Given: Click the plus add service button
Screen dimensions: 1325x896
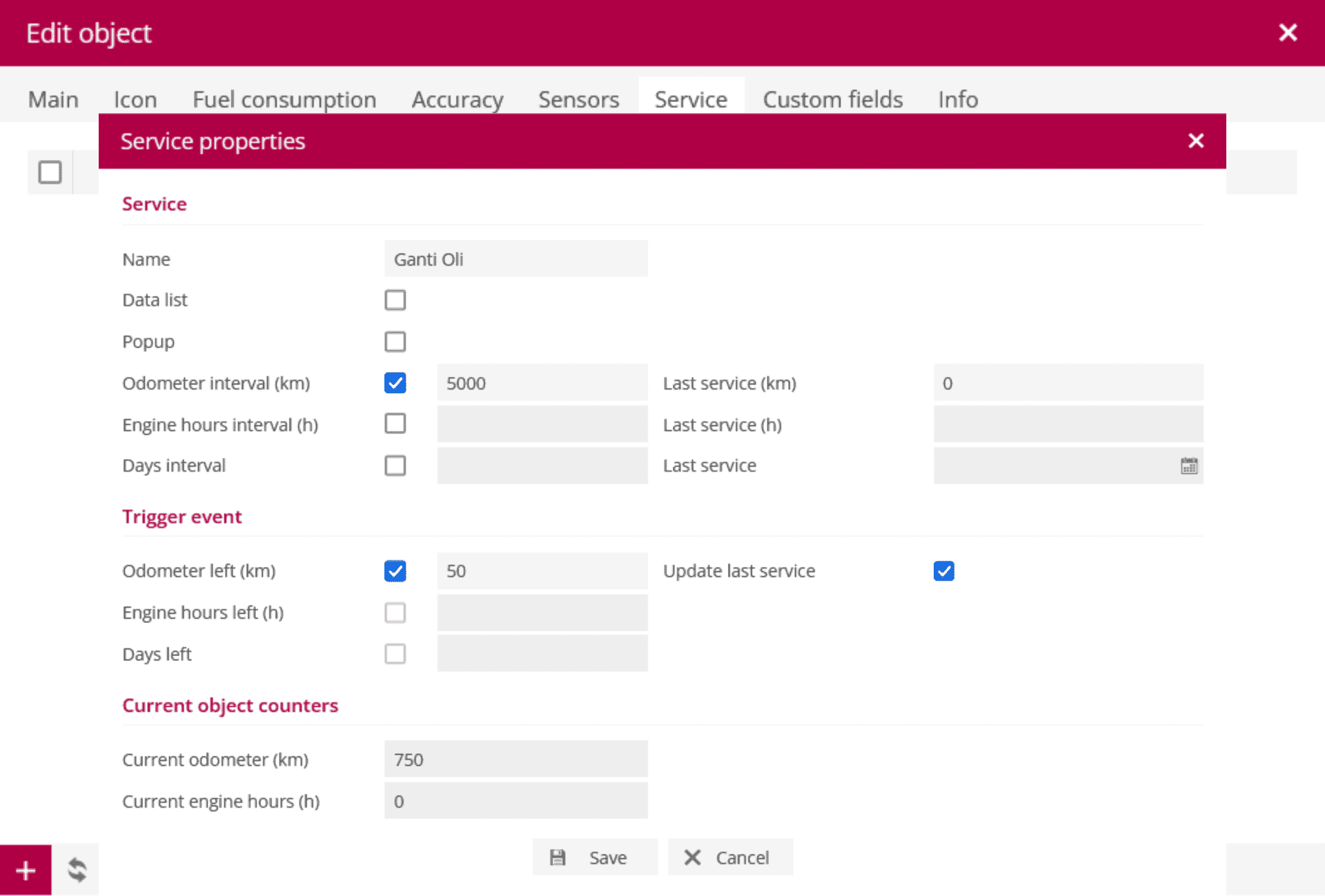Looking at the screenshot, I should tap(26, 870).
